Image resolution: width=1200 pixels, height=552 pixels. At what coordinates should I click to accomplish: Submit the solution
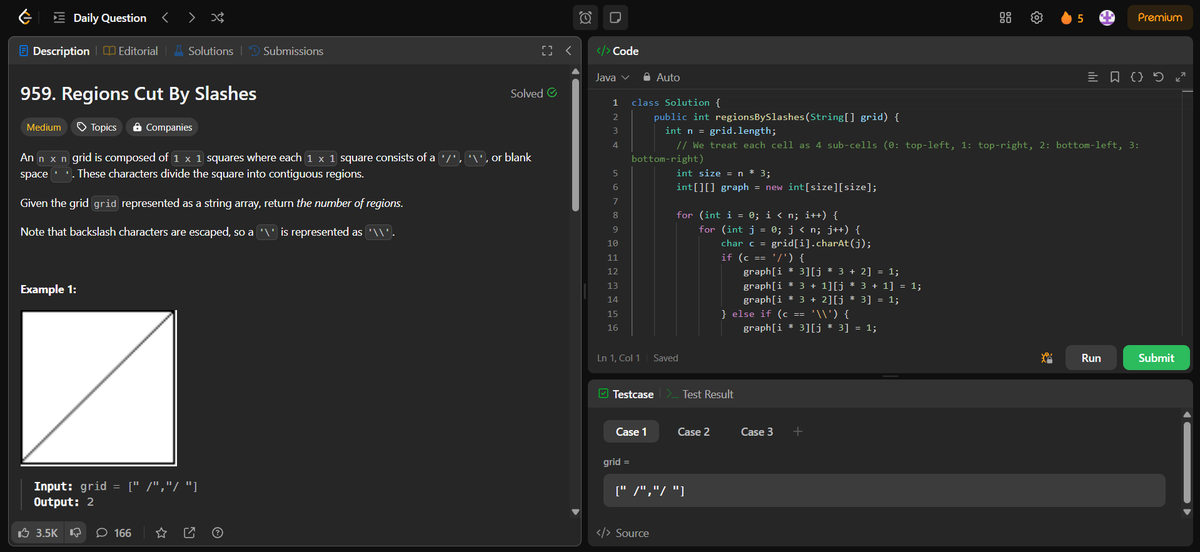pyautogui.click(x=1156, y=358)
